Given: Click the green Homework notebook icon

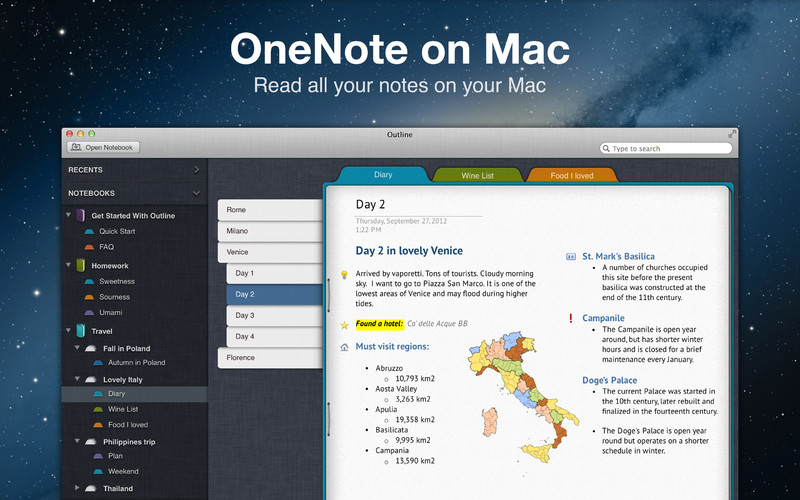Looking at the screenshot, I should click(x=81, y=265).
